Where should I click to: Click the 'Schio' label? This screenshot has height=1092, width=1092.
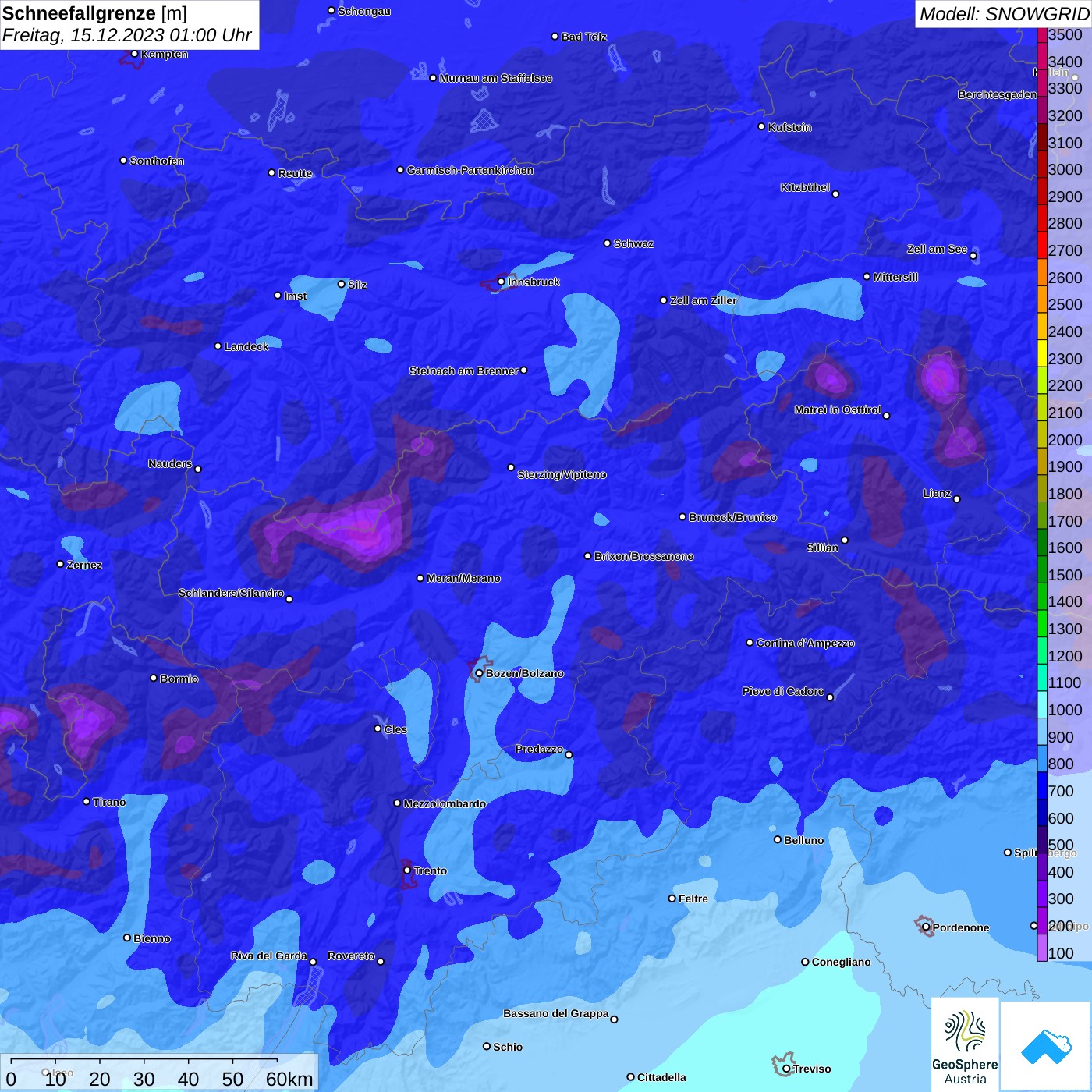(x=508, y=1047)
